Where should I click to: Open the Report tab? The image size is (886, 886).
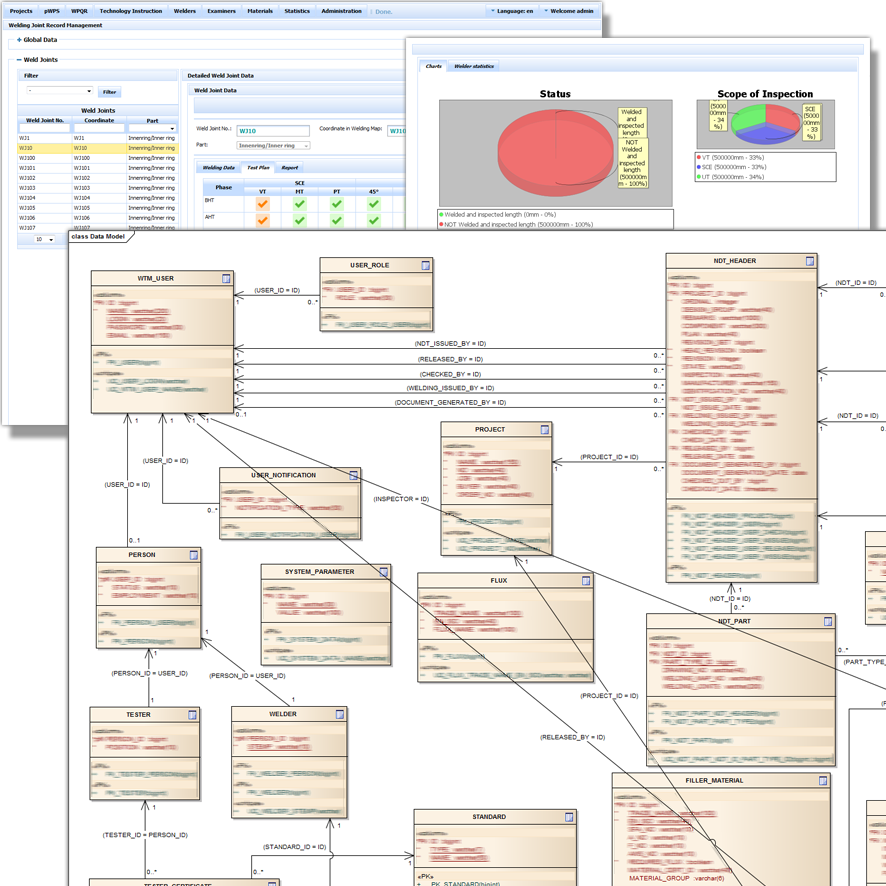point(289,168)
